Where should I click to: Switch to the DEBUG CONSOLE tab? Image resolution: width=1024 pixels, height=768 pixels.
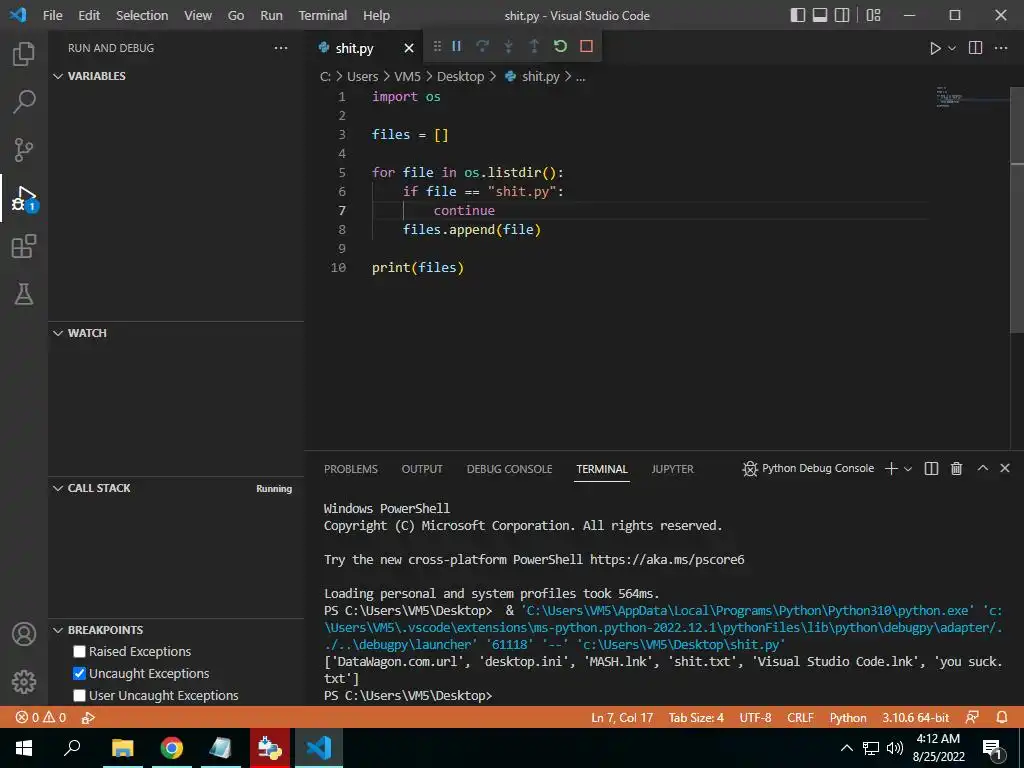coord(509,469)
